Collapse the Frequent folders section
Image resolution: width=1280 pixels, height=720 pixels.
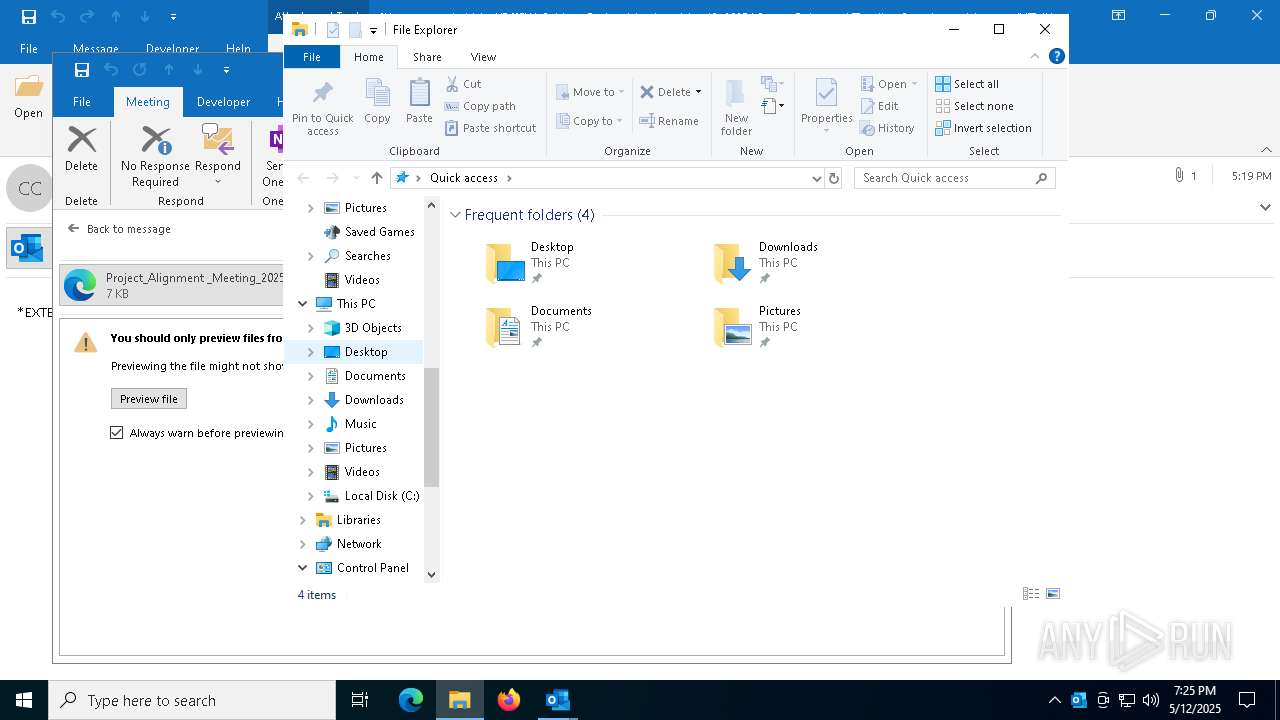click(455, 215)
